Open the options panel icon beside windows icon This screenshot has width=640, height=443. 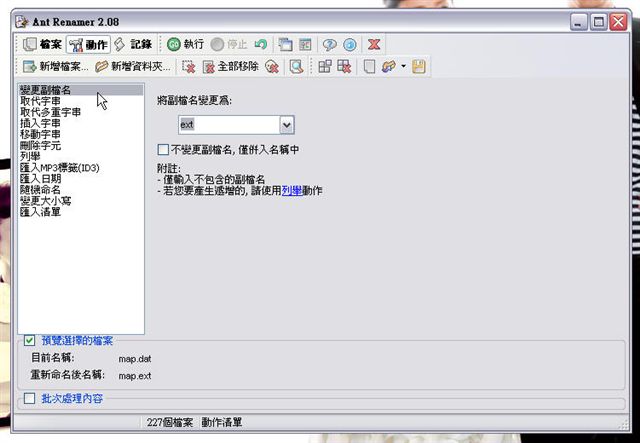pyautogui.click(x=305, y=44)
